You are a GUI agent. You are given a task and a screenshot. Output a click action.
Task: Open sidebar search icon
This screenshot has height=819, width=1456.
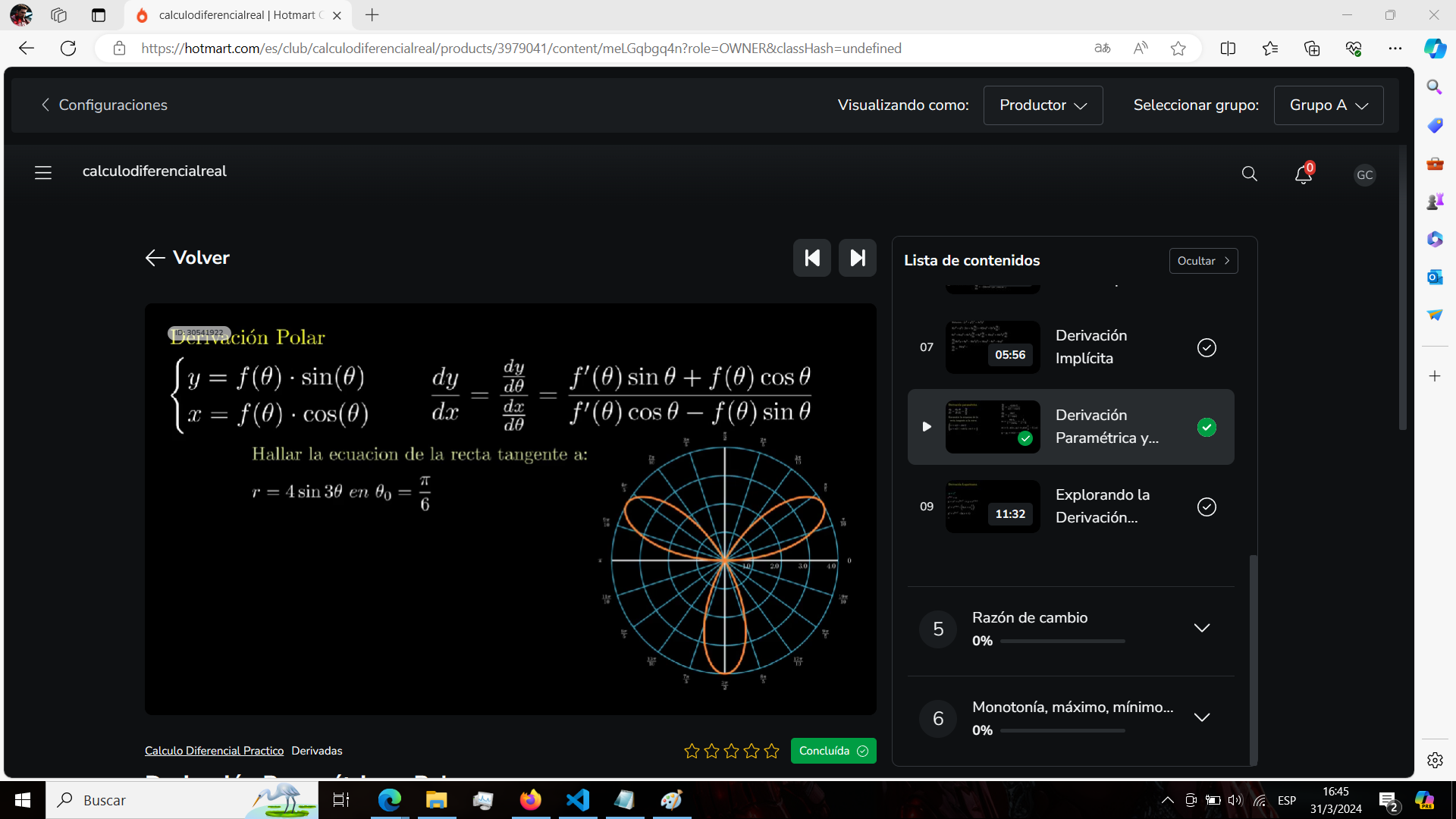pyautogui.click(x=1434, y=87)
